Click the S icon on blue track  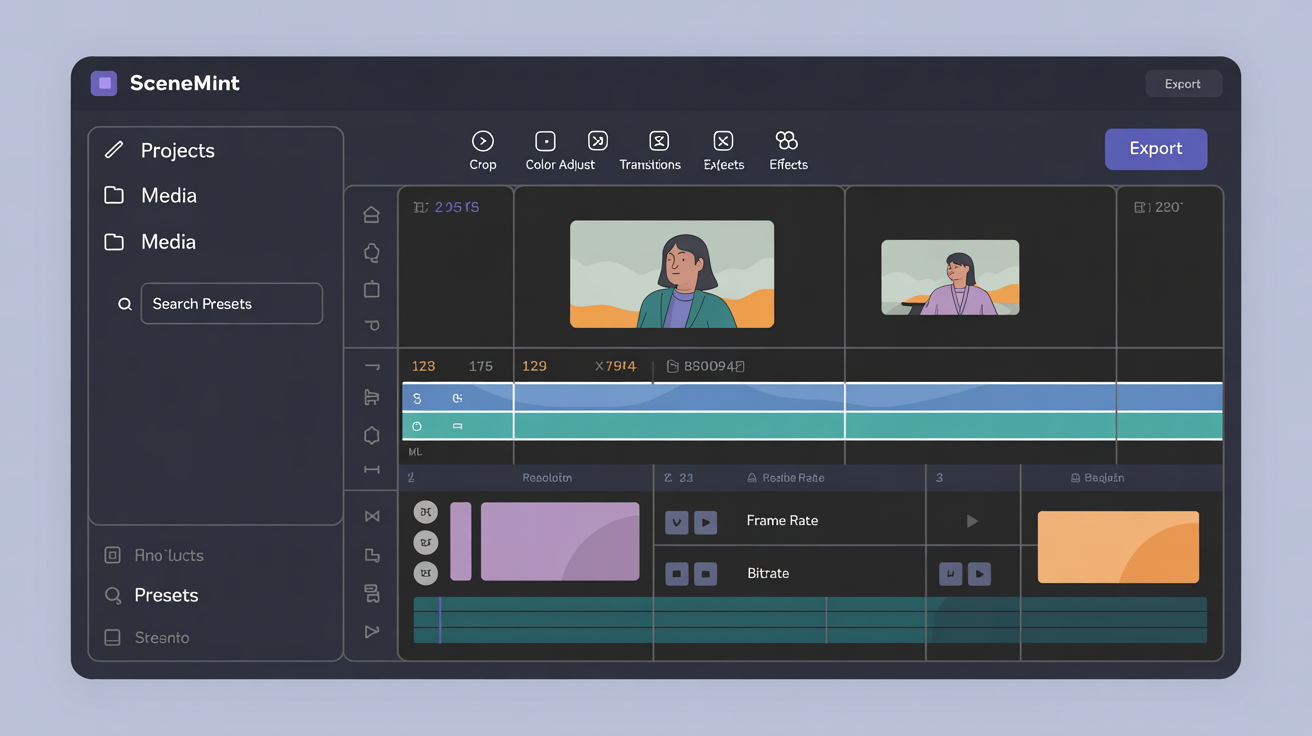click(417, 398)
